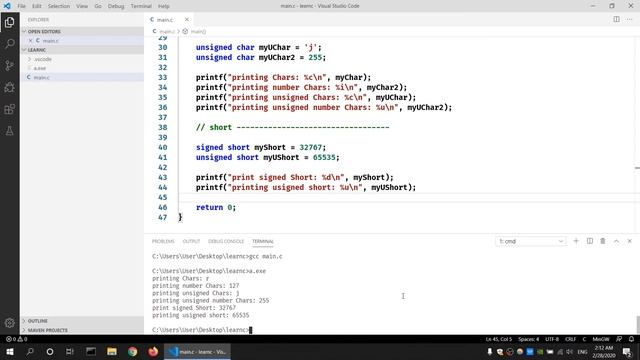
Task: Collapse the Open Editors section
Action: [x=82, y=31]
